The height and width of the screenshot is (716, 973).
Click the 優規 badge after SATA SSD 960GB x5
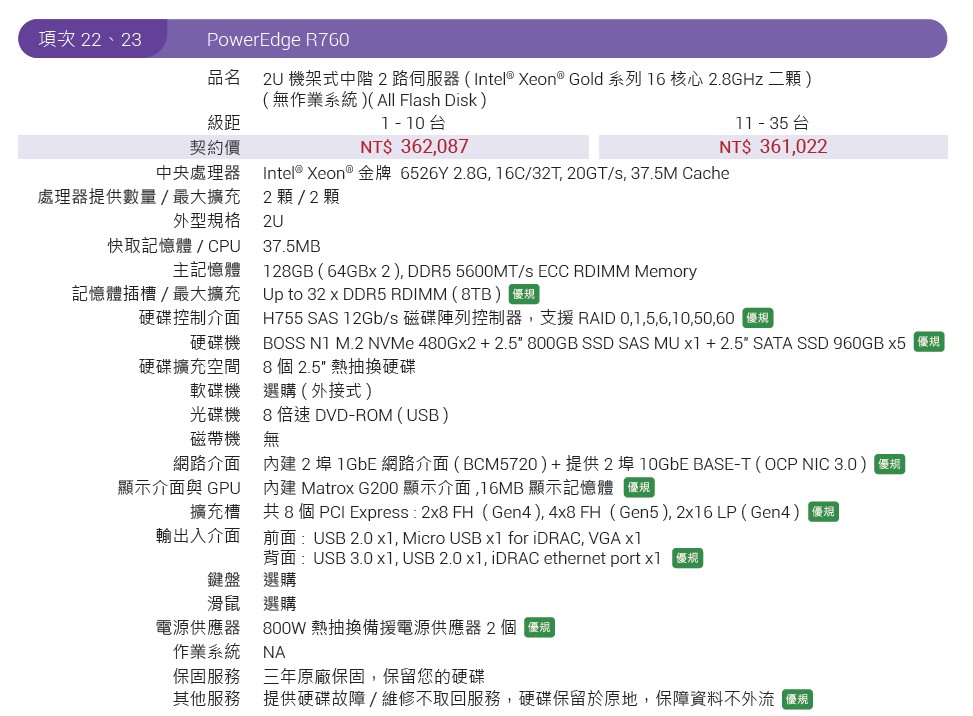(x=929, y=342)
